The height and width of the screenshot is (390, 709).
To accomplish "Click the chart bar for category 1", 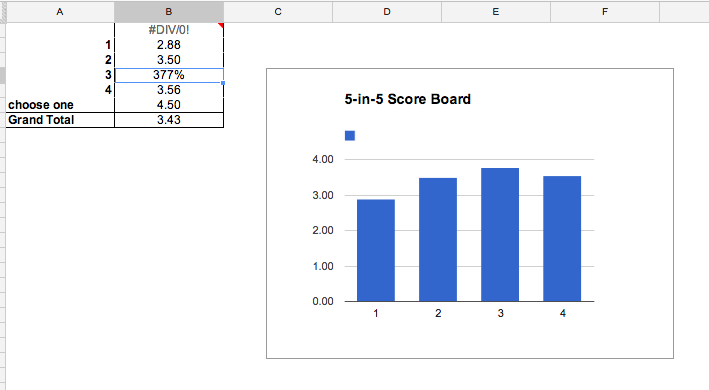I will point(376,250).
